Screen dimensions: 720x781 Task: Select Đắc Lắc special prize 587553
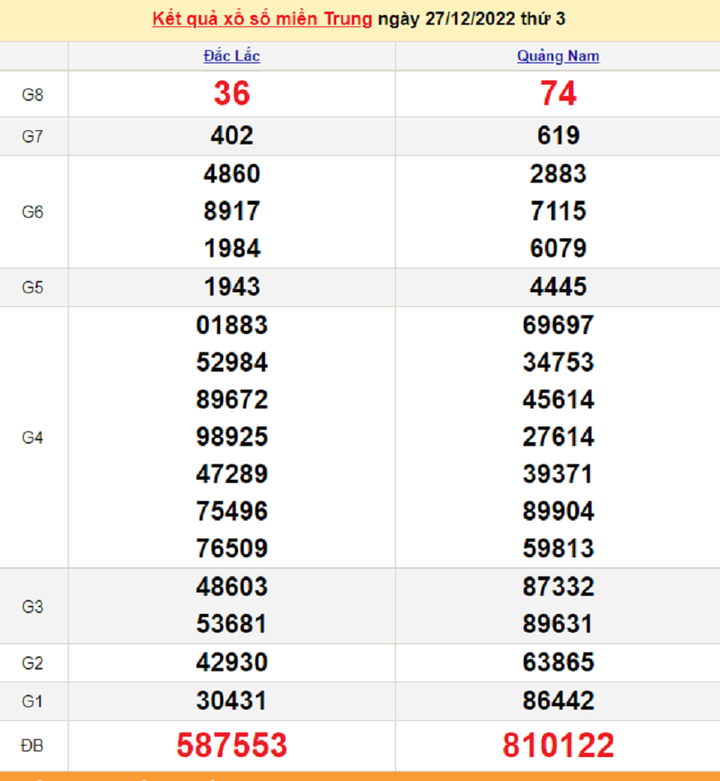tap(231, 745)
